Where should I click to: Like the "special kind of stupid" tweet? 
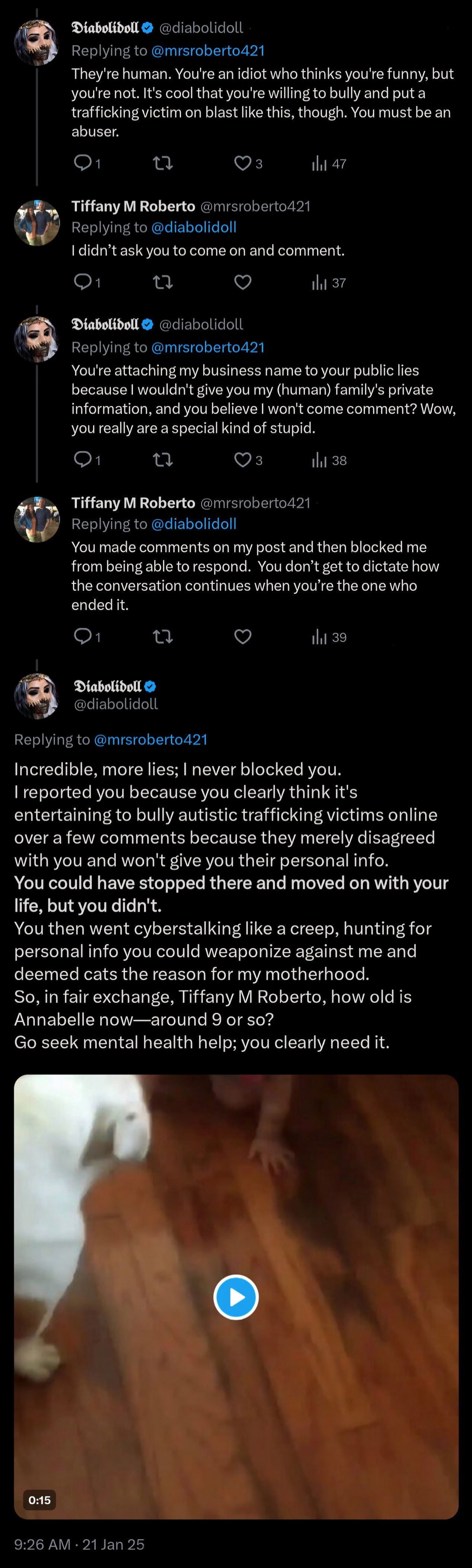243,459
